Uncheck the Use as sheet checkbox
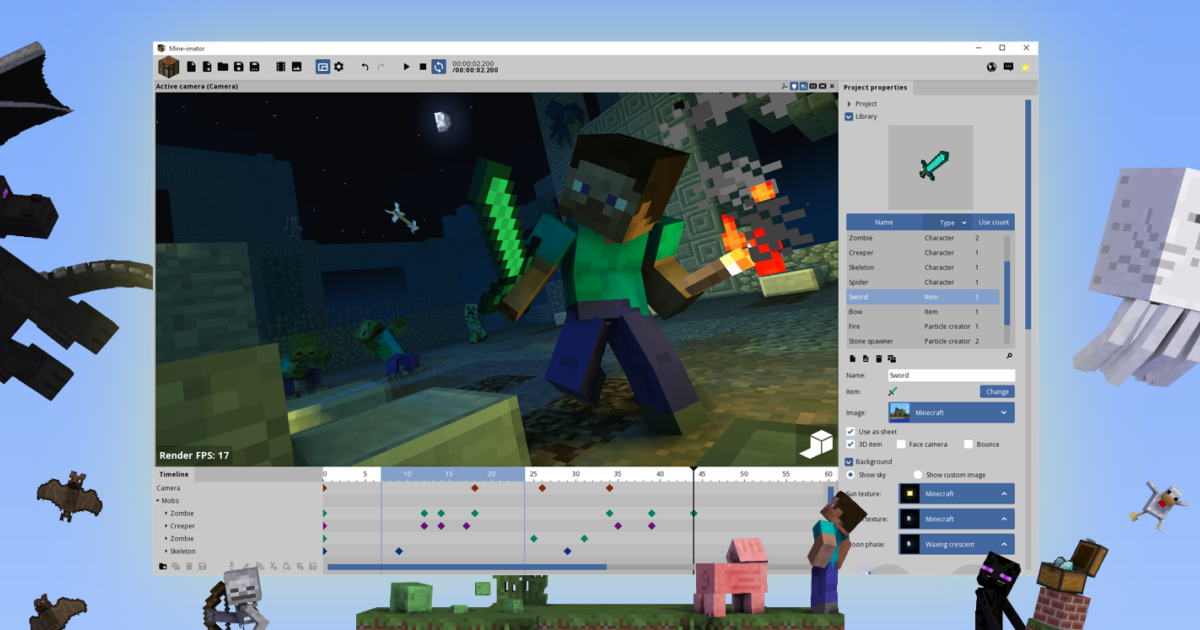 (850, 431)
